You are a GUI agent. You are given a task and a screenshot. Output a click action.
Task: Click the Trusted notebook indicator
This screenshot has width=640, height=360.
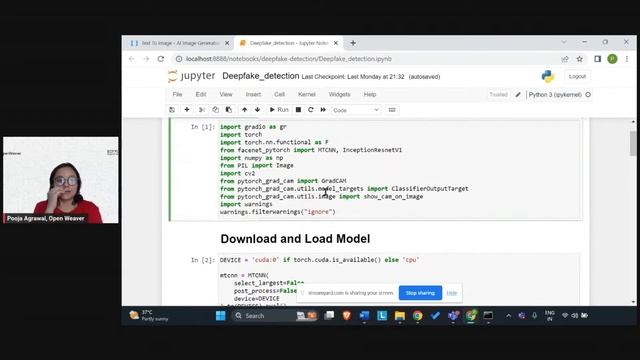coord(498,95)
